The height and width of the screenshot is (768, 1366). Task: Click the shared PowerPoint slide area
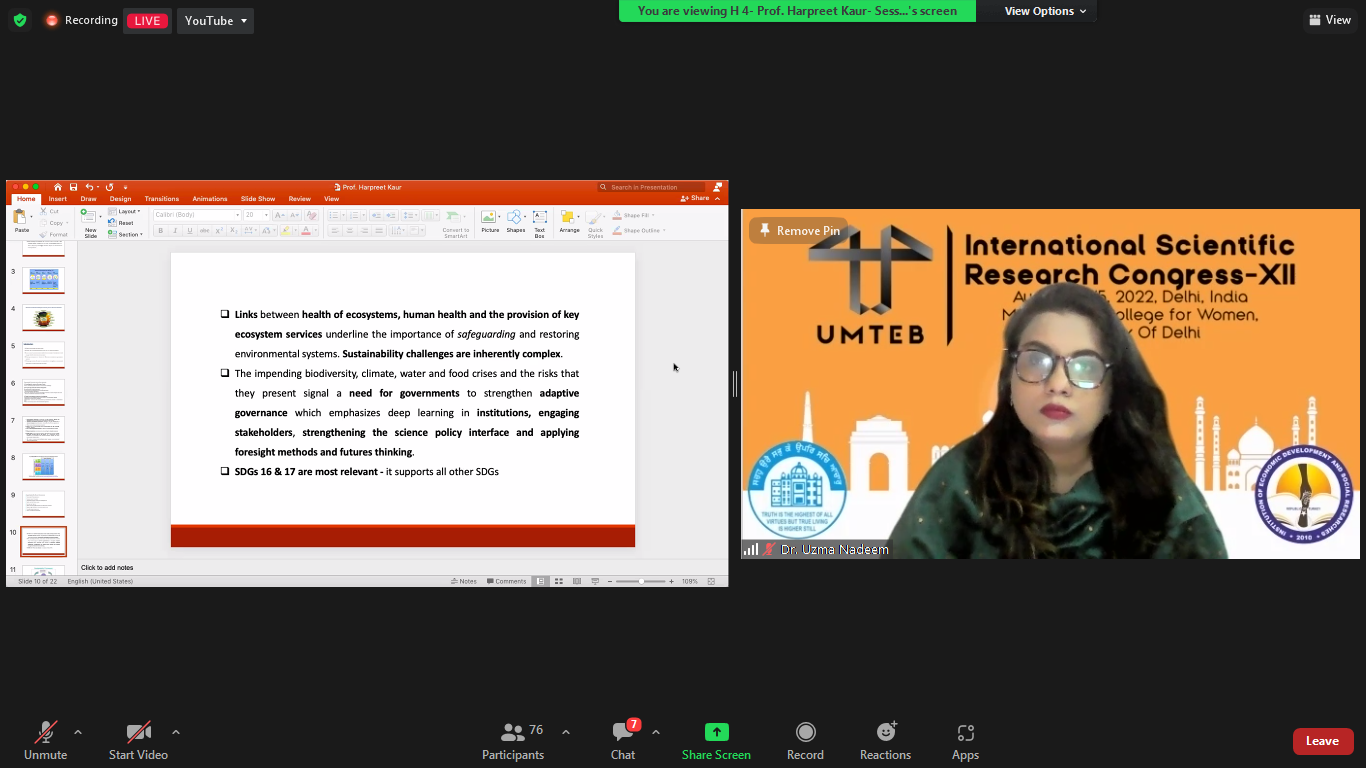coord(403,398)
